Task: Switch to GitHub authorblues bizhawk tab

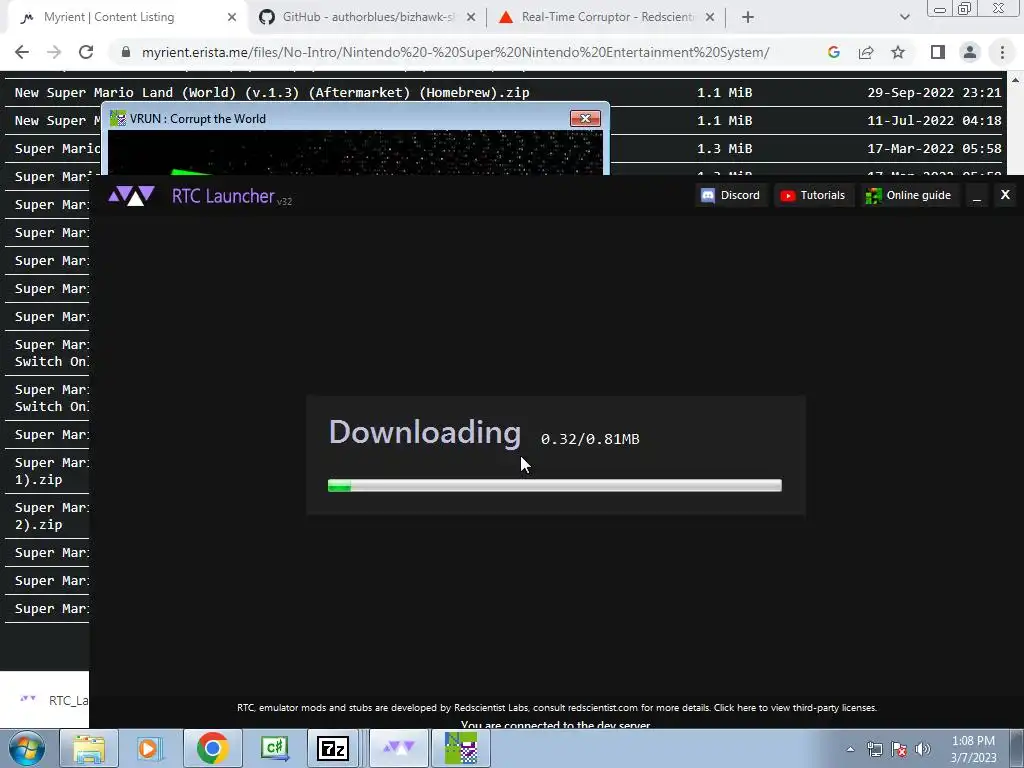Action: [x=368, y=17]
